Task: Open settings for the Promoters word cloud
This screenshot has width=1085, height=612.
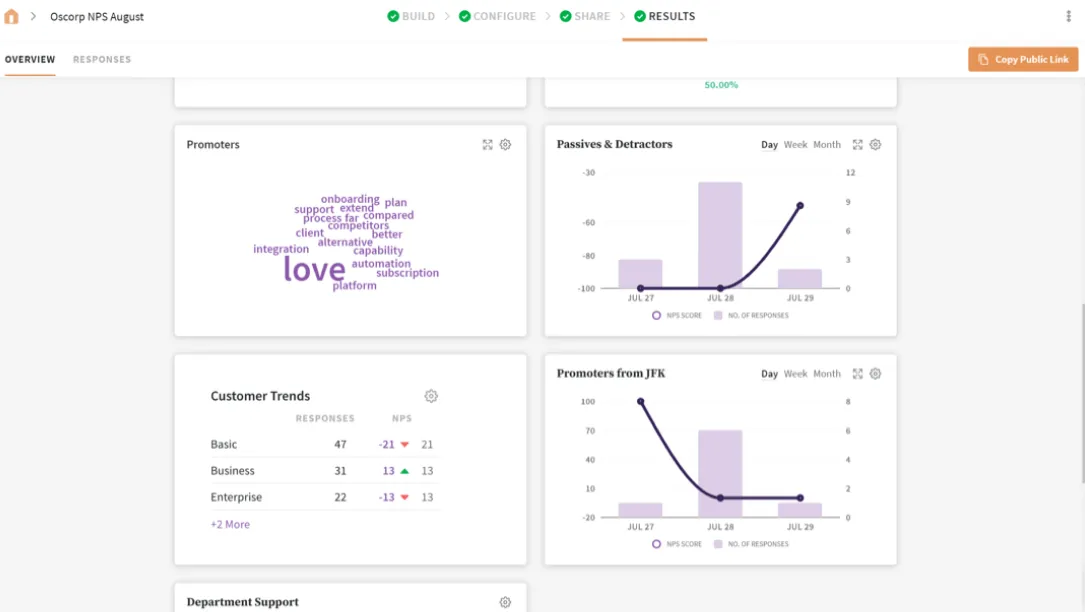Action: 505,144
